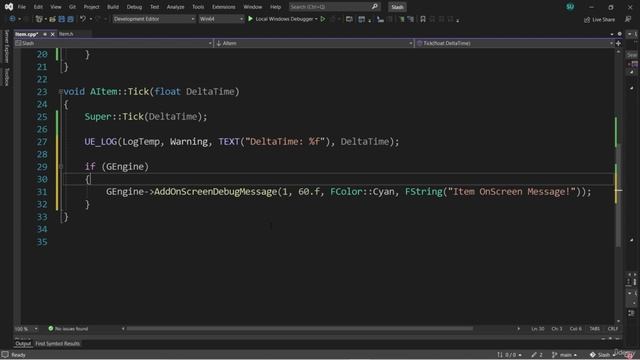Click the 0 / 0 push-pull indicator
This screenshot has width=640, height=360.
click(509, 355)
